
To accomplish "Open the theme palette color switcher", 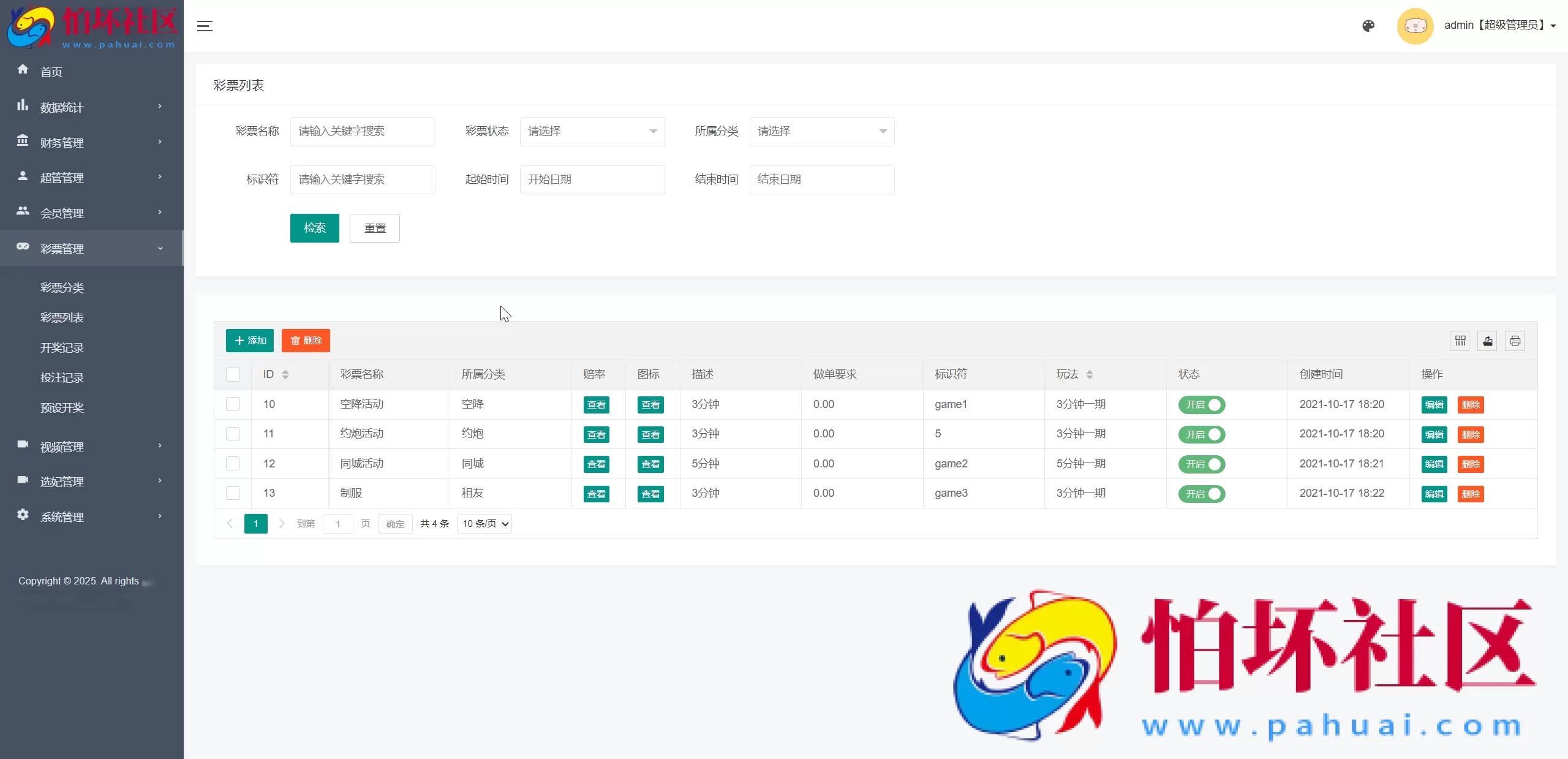I will [1368, 26].
